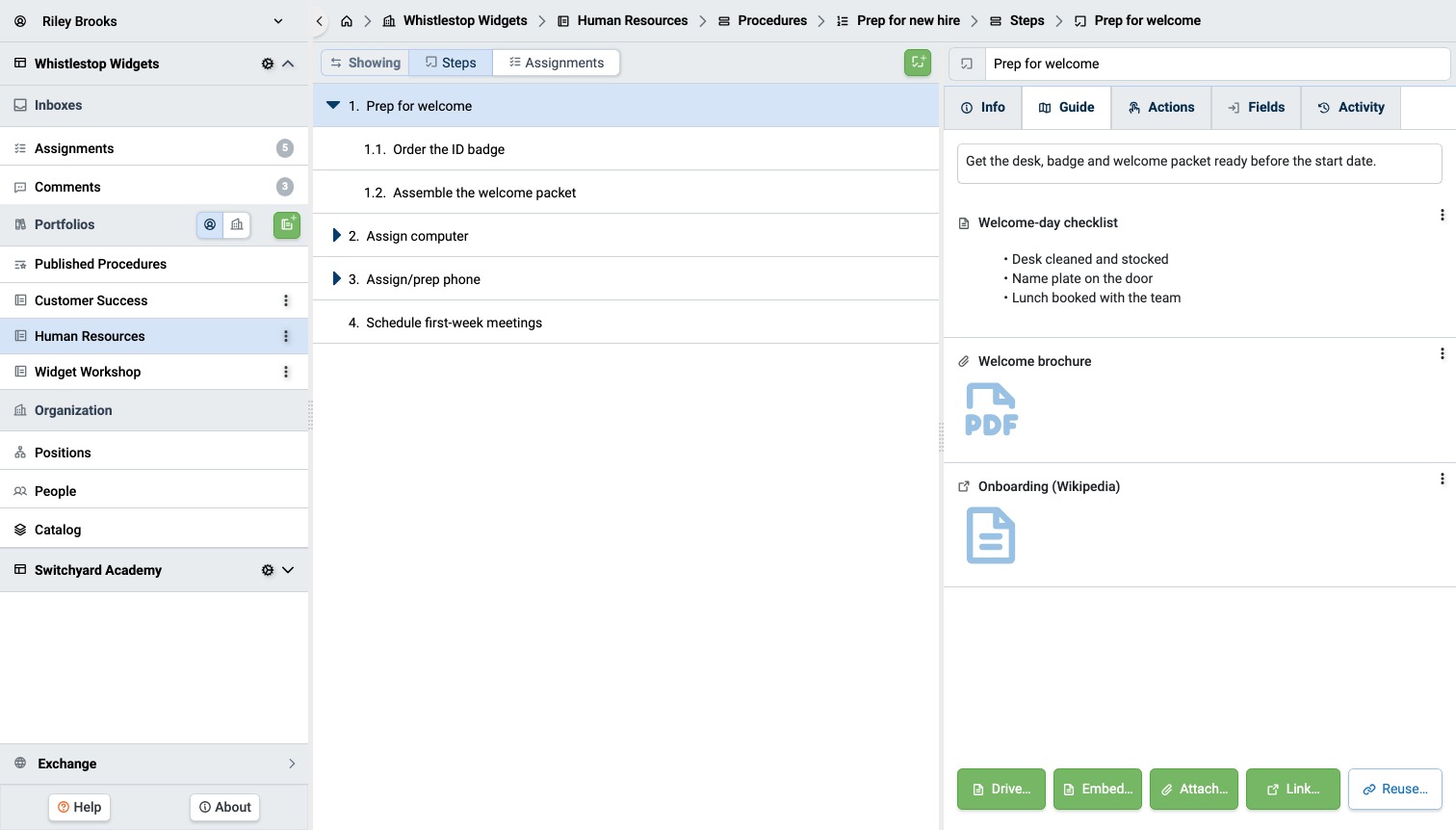Edit the step name field

tap(1217, 64)
